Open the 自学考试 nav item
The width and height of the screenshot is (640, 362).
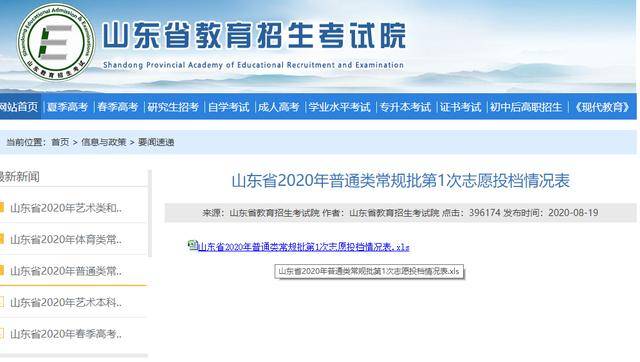pyautogui.click(x=229, y=107)
